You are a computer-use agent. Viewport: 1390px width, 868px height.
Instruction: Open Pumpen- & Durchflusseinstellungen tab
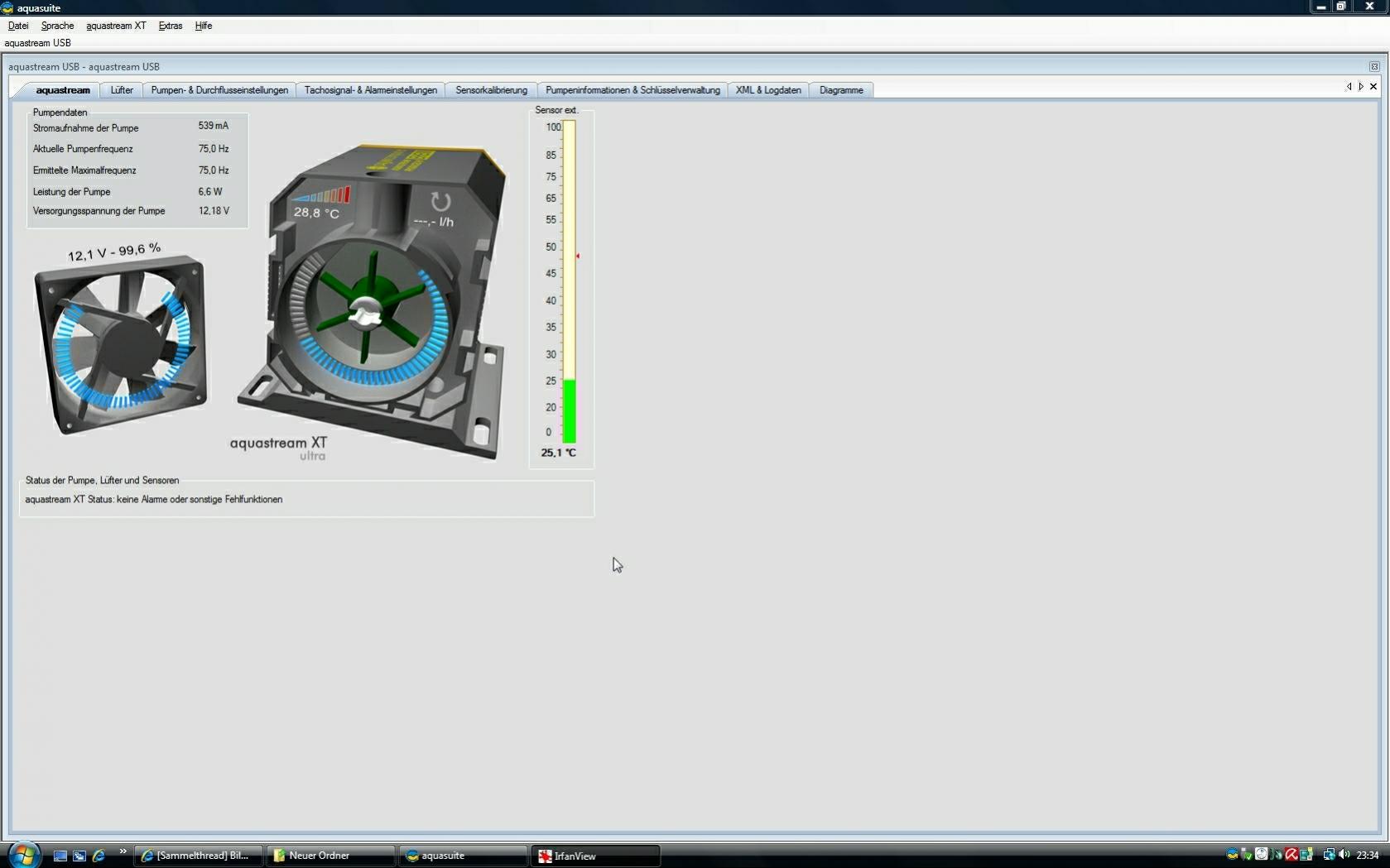click(219, 90)
